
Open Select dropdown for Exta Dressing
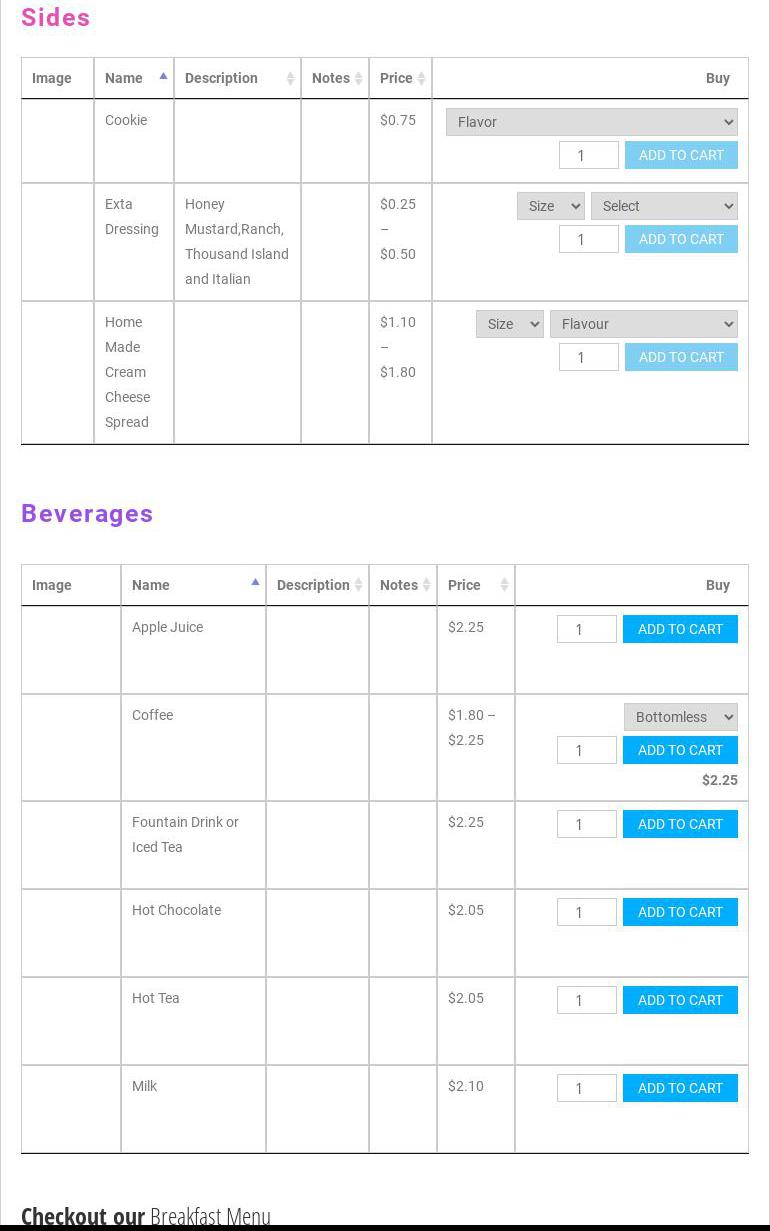(x=664, y=206)
